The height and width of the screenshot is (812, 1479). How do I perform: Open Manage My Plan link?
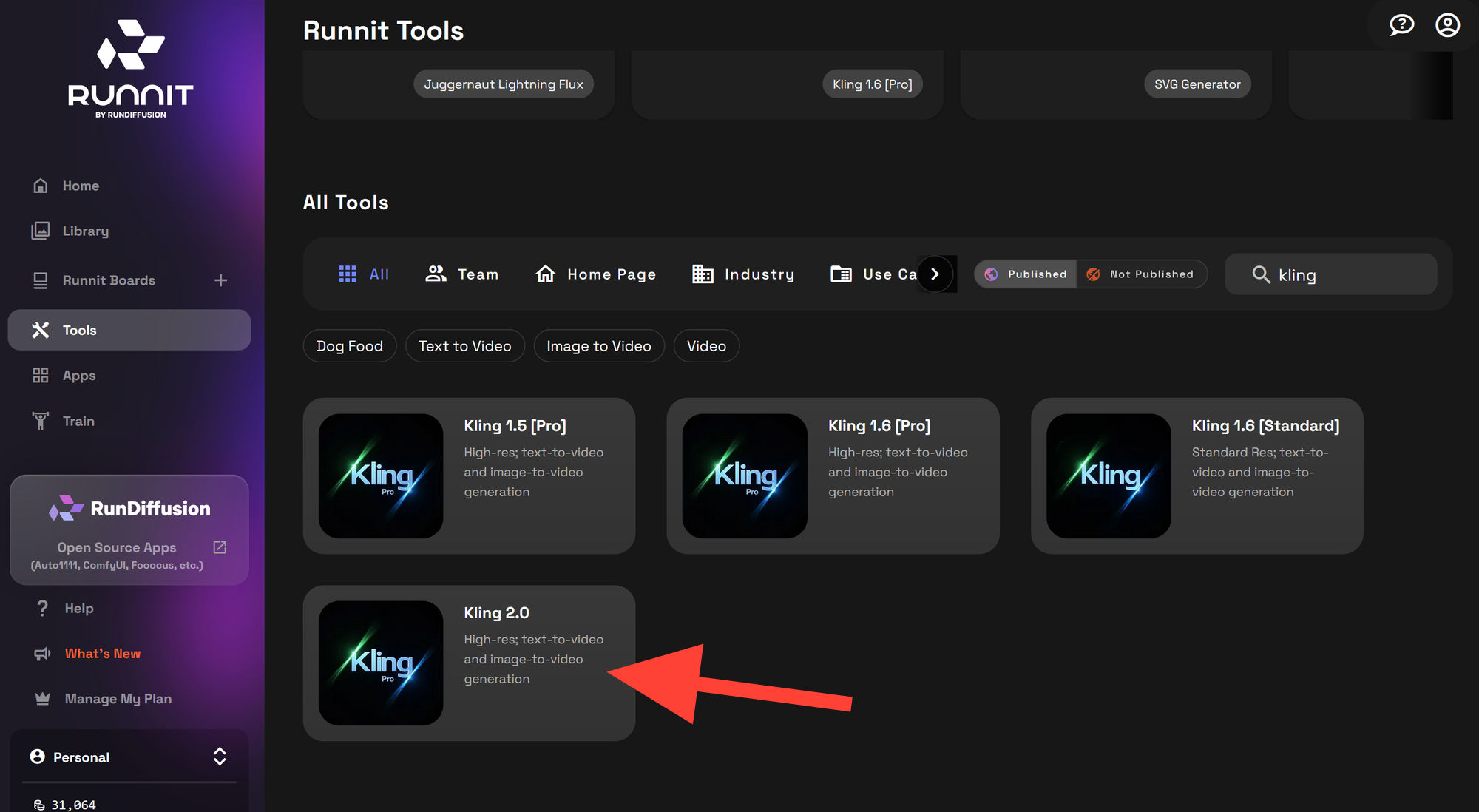click(x=118, y=699)
